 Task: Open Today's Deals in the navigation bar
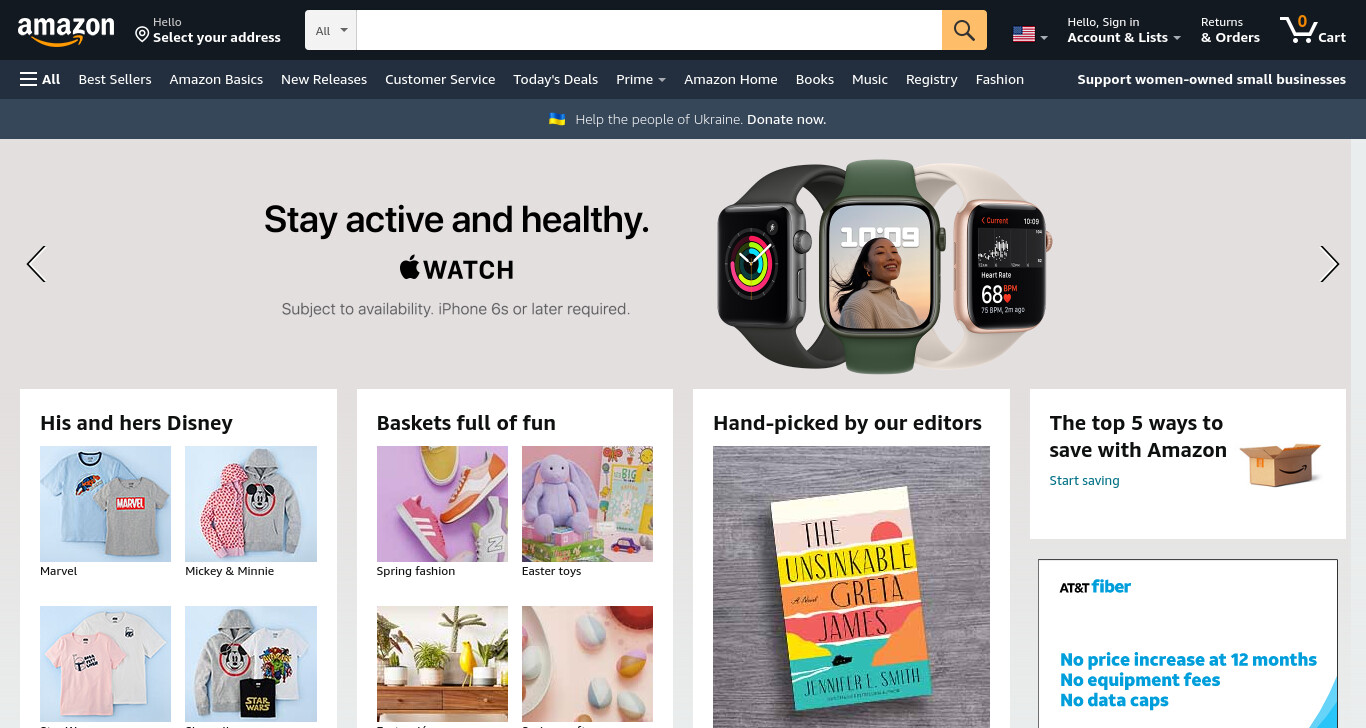(x=555, y=79)
